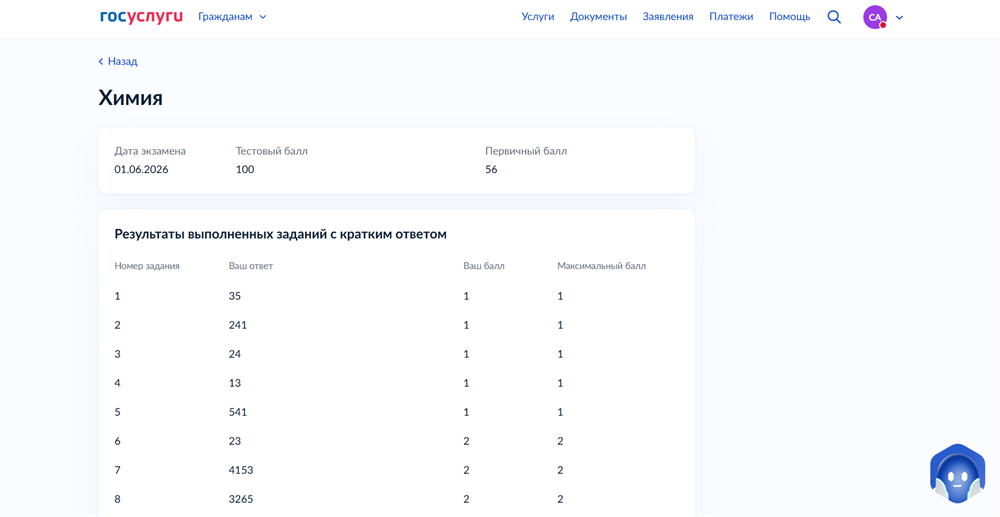Select answer 24 in task 3
1000x517 pixels.
[235, 354]
